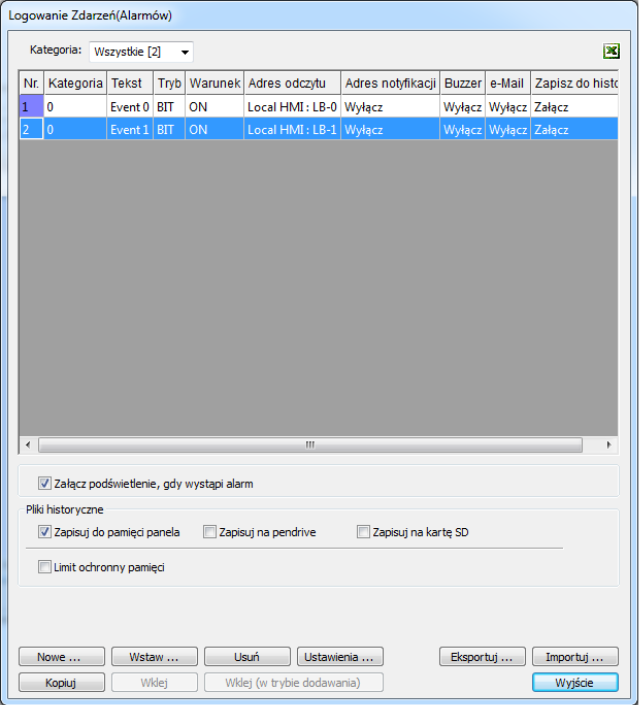Click BIT mode cell in Event 0 row
This screenshot has width=639, height=705.
(169, 107)
